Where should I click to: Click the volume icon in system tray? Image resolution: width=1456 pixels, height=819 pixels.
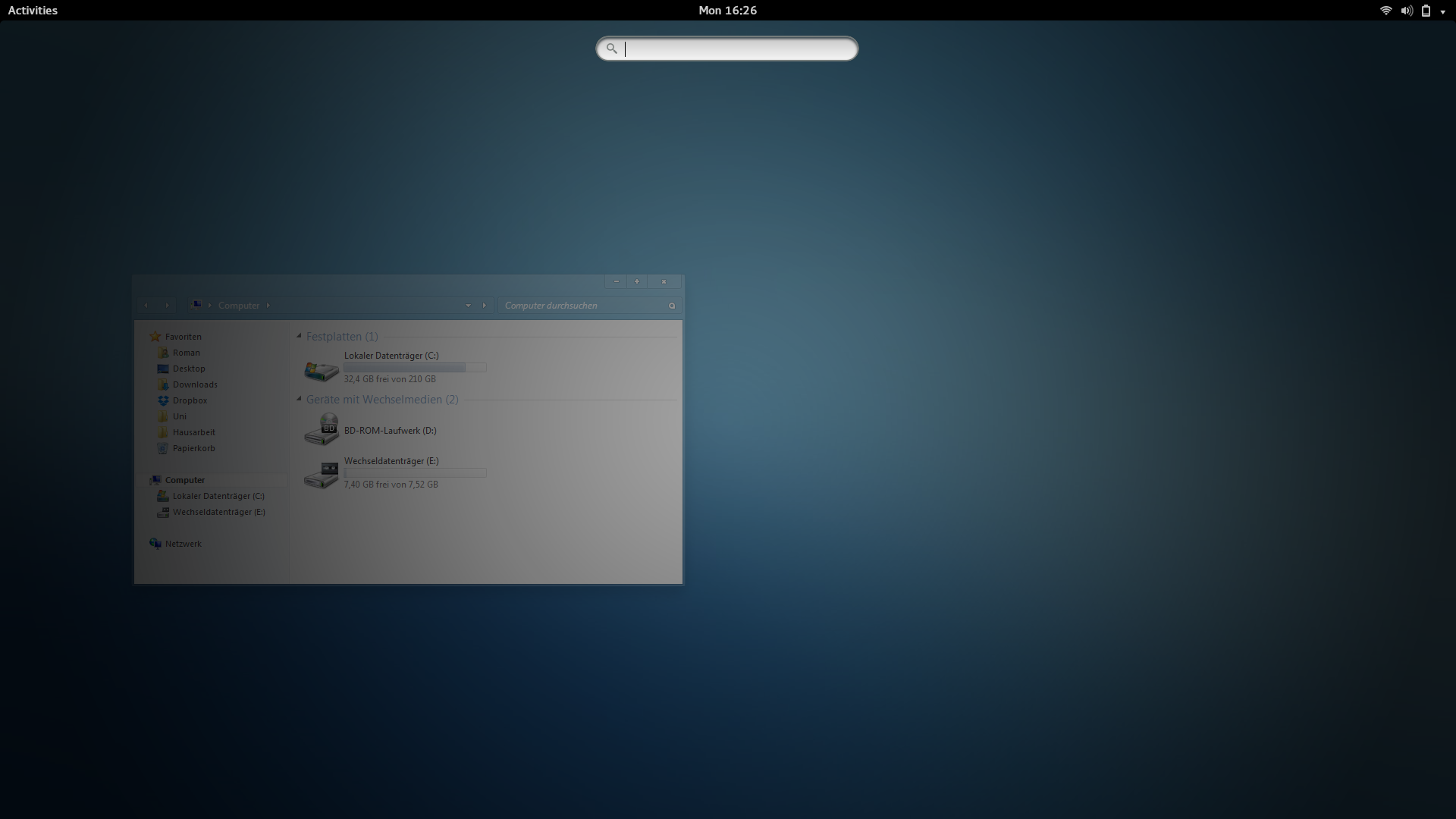pyautogui.click(x=1405, y=10)
